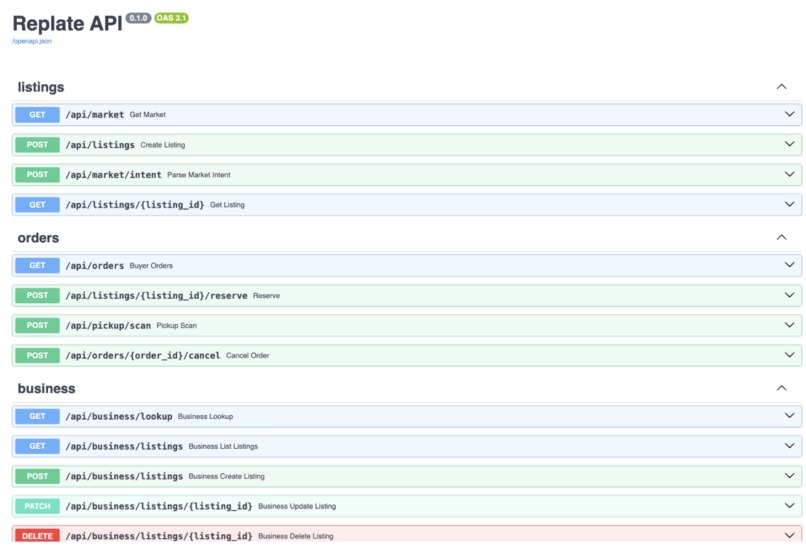Expand the Pickup Scan row arrow

[x=790, y=325]
